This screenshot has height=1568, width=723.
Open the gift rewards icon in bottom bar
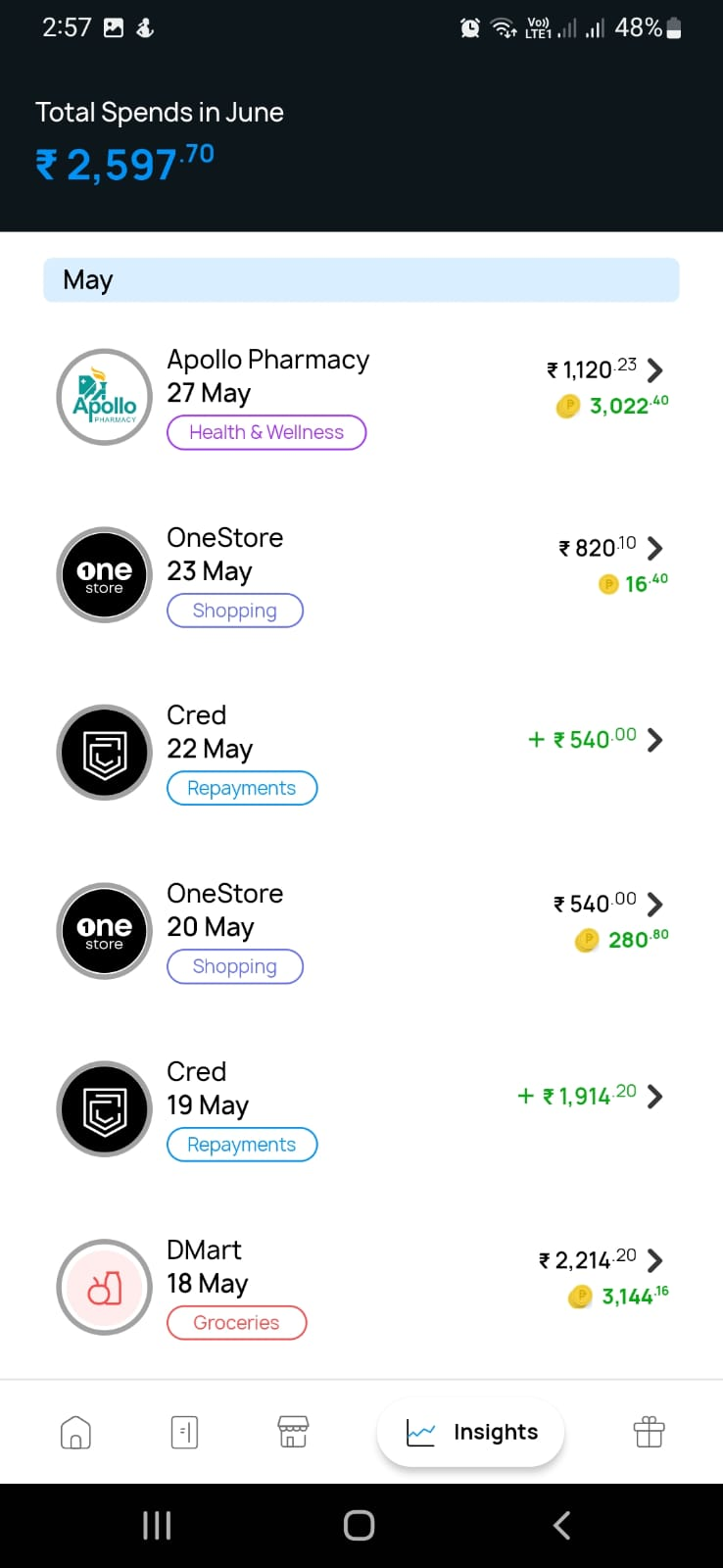(x=649, y=1432)
